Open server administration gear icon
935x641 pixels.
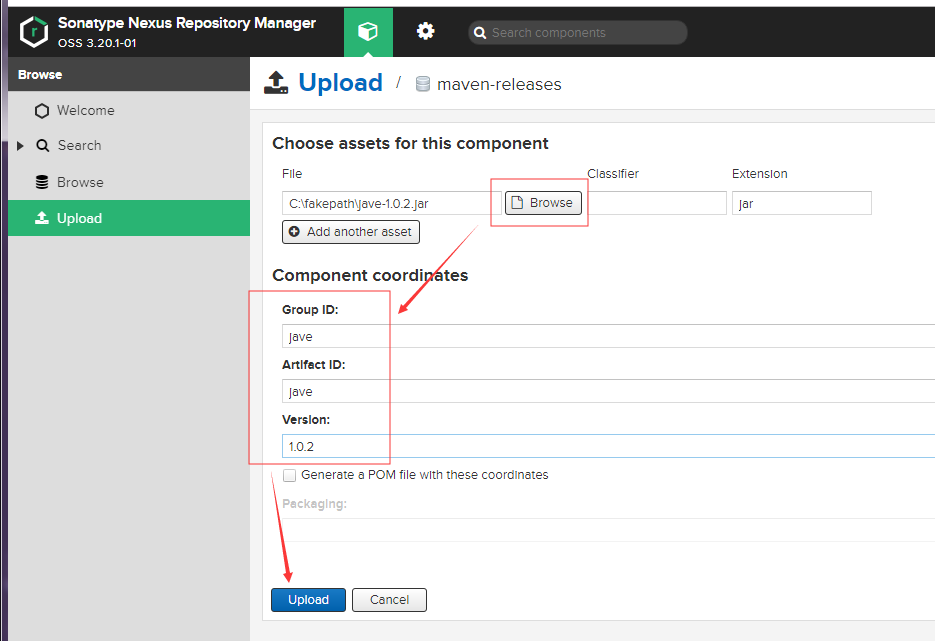pos(425,31)
